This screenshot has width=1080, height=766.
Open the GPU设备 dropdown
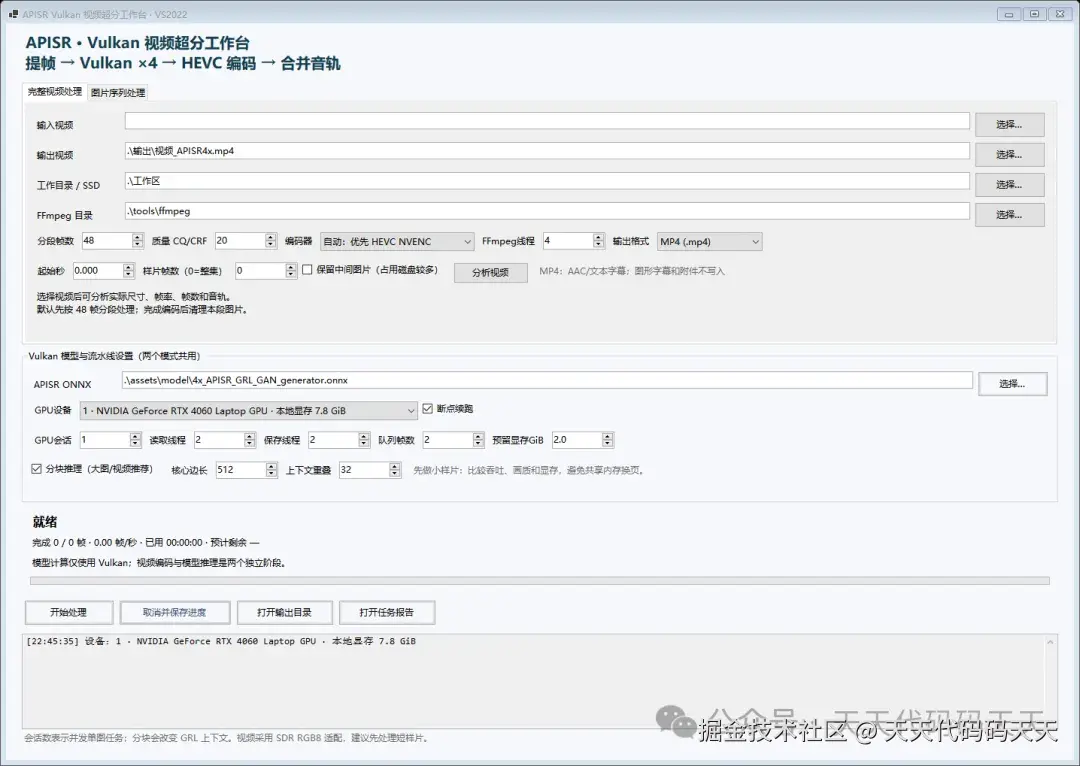tap(249, 411)
